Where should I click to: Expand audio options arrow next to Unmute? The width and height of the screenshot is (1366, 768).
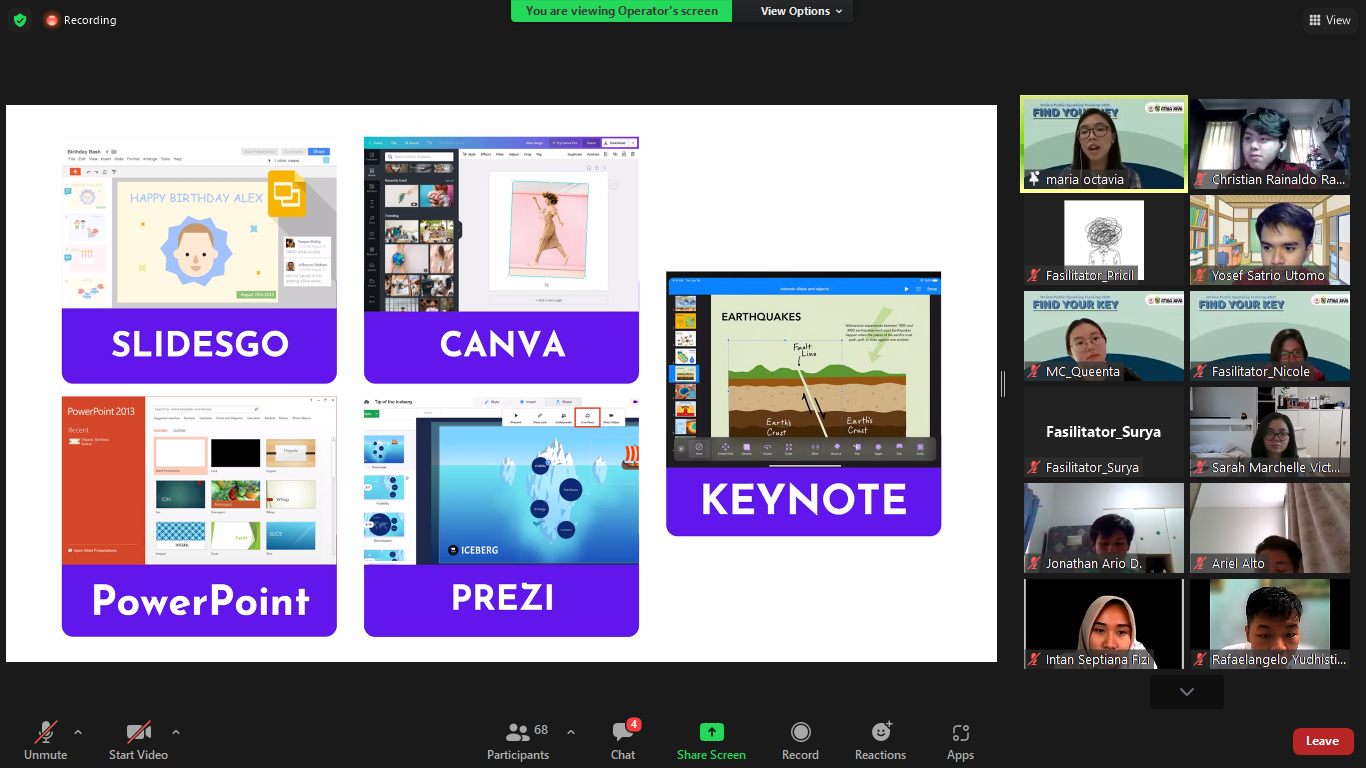tap(78, 731)
